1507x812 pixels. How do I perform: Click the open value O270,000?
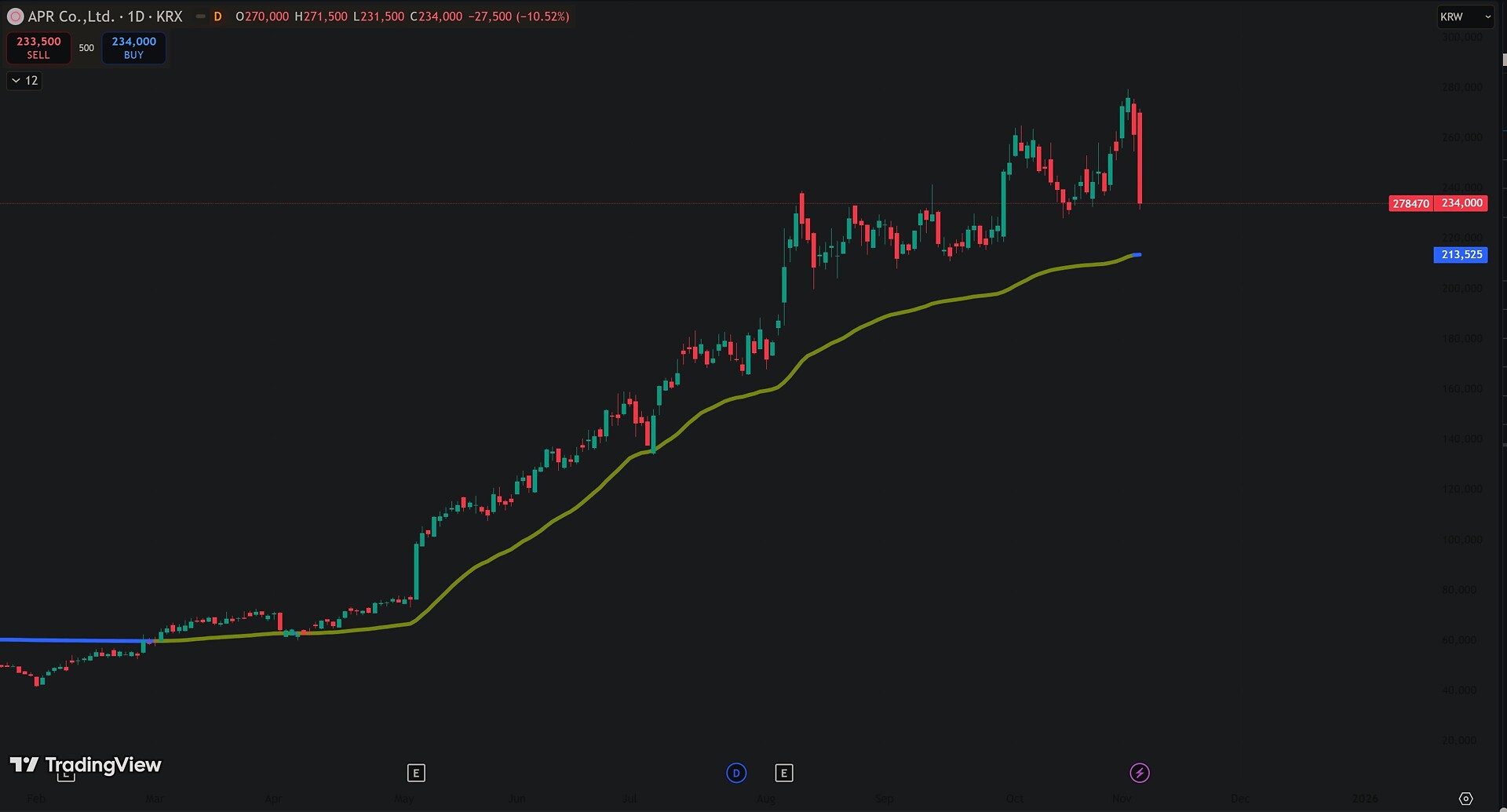[262, 16]
